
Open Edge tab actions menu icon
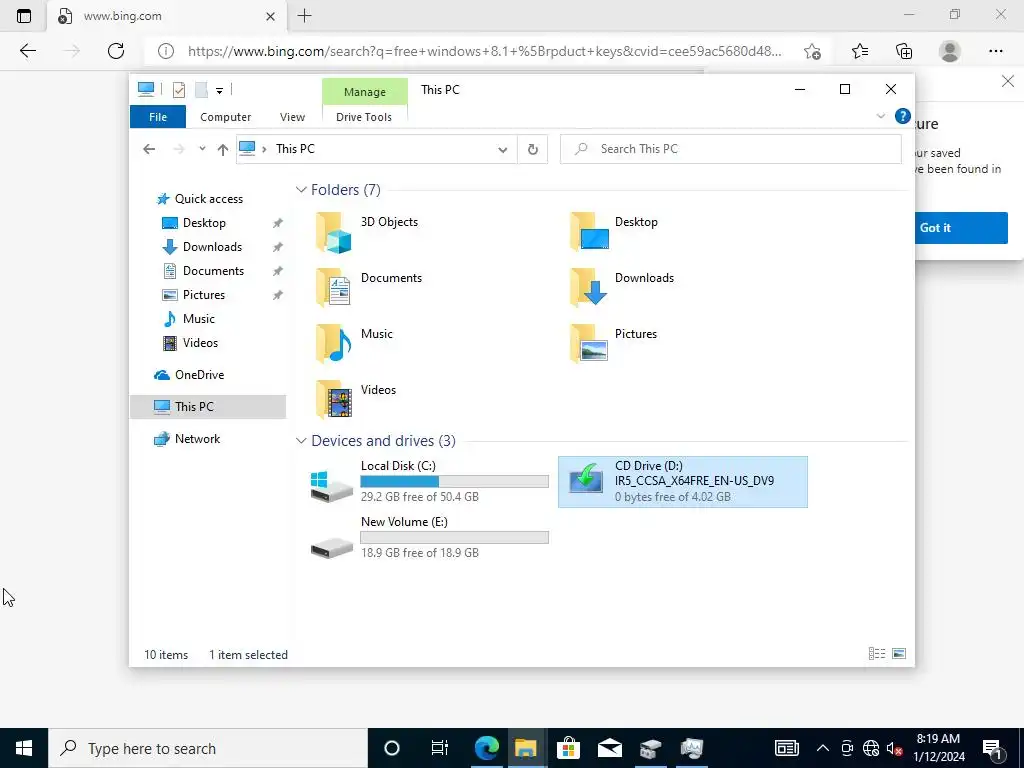point(24,16)
